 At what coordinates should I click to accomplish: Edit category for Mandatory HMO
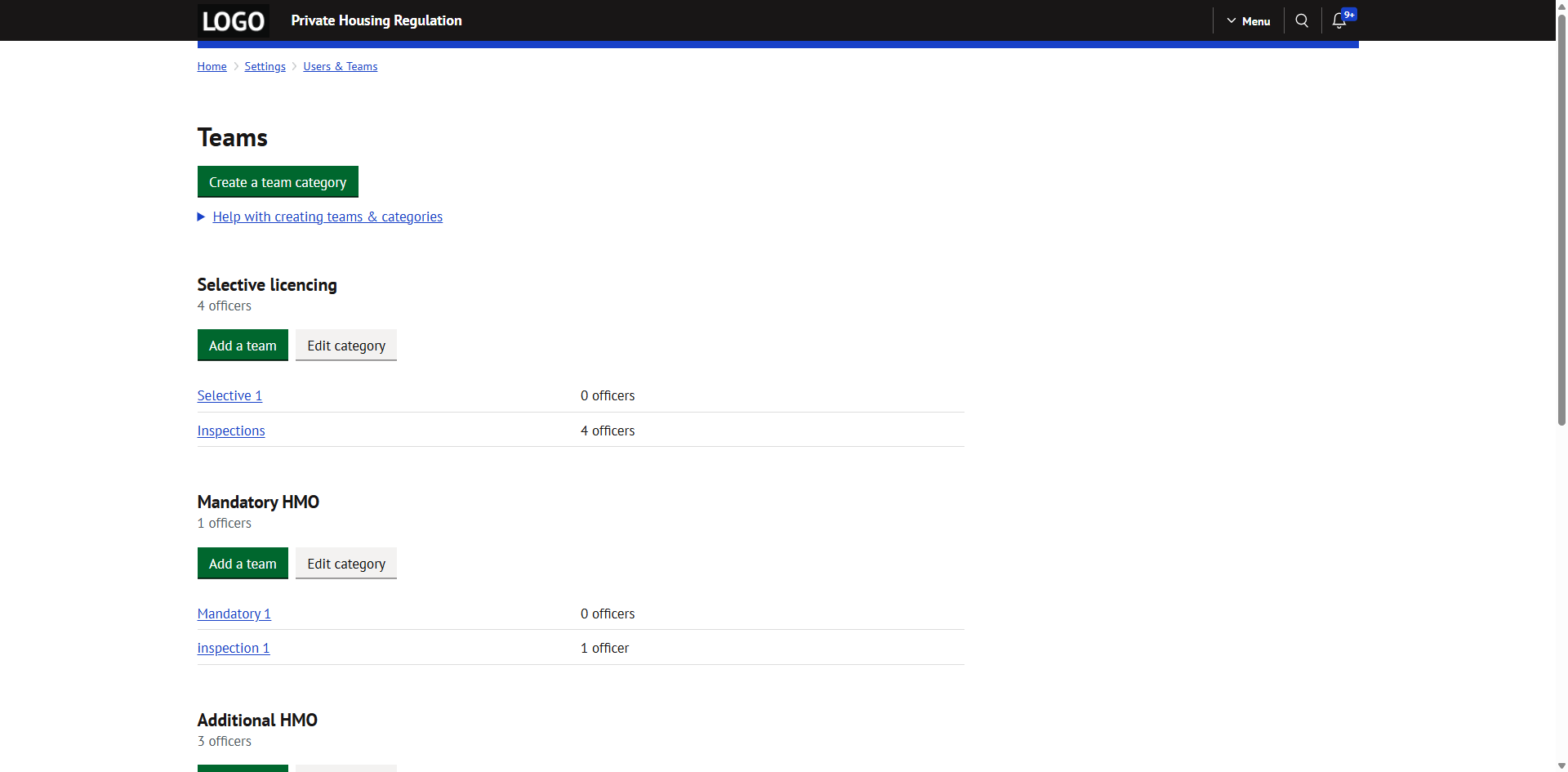tap(346, 564)
